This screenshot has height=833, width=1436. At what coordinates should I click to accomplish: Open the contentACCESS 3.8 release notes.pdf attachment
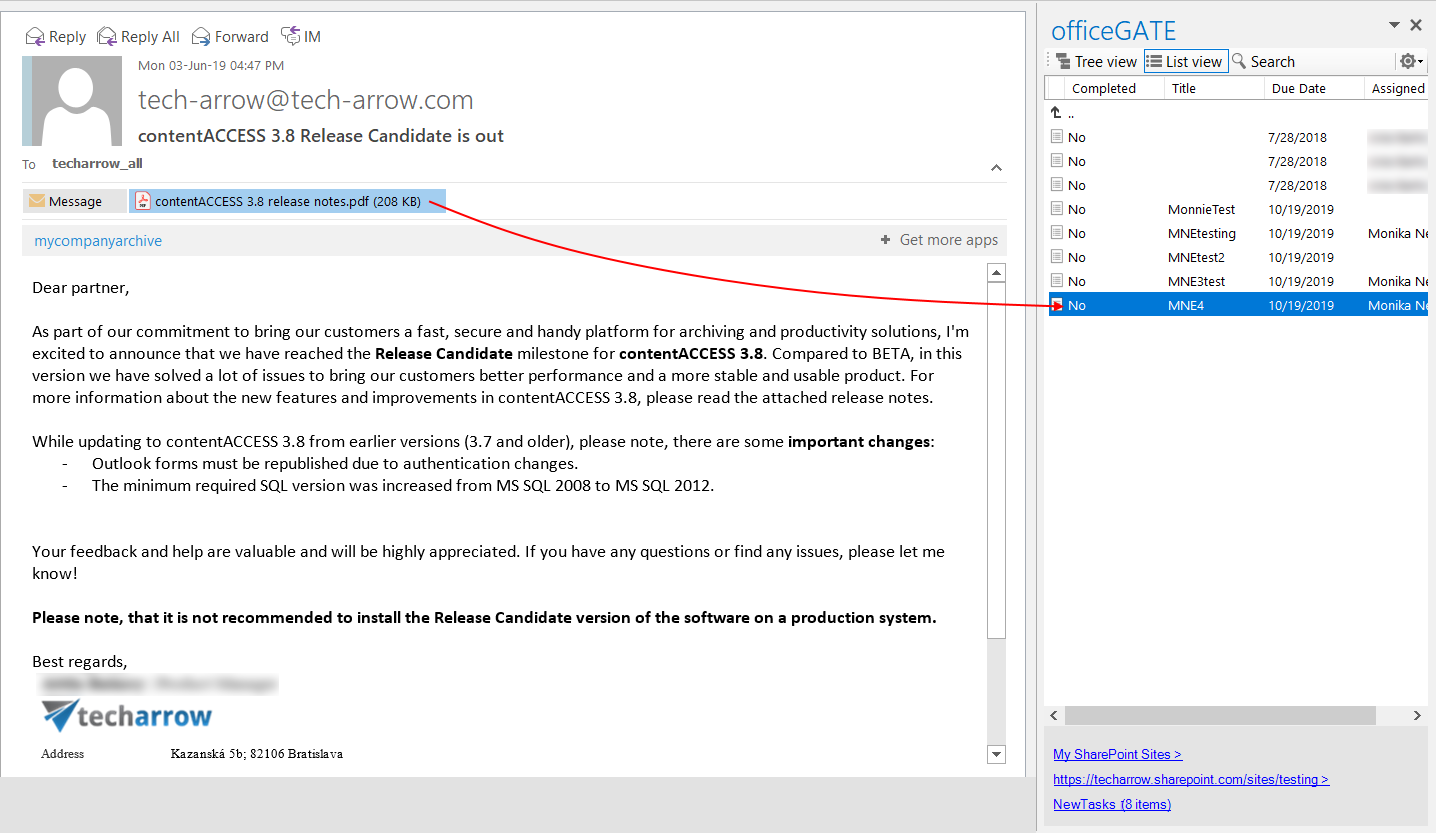click(288, 201)
